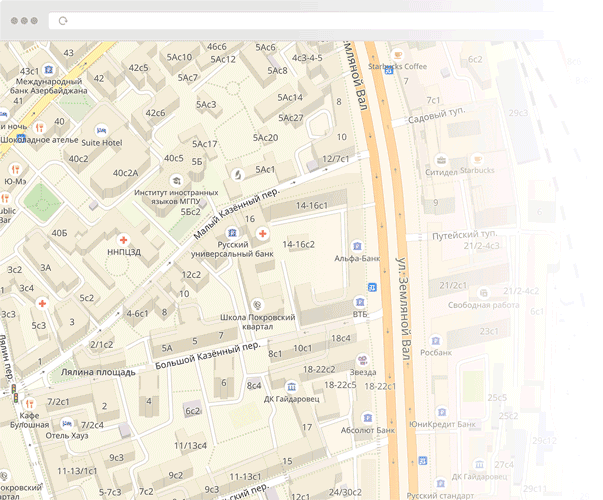Select the Большой Казённый пер. street label

208,355
